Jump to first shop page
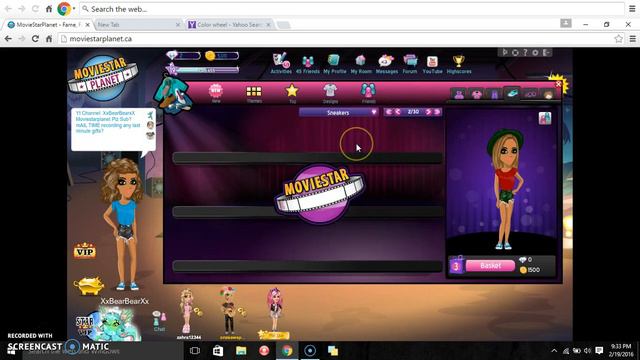The height and width of the screenshot is (360, 640). [x=389, y=112]
